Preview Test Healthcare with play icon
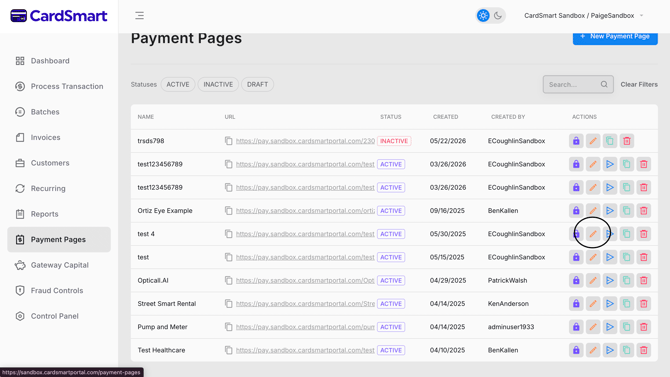Image resolution: width=670 pixels, height=377 pixels. (x=610, y=350)
